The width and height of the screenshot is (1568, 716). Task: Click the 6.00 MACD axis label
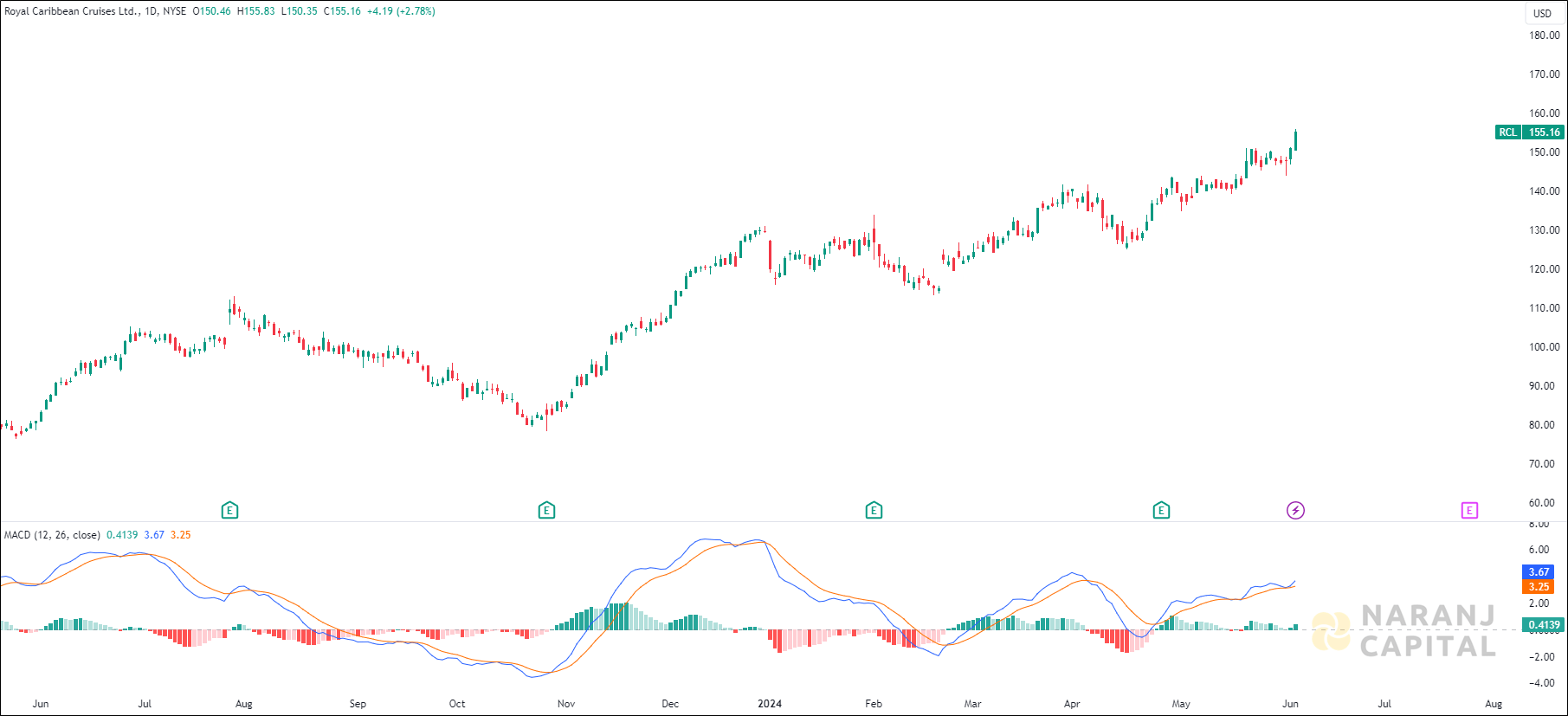click(x=1539, y=550)
